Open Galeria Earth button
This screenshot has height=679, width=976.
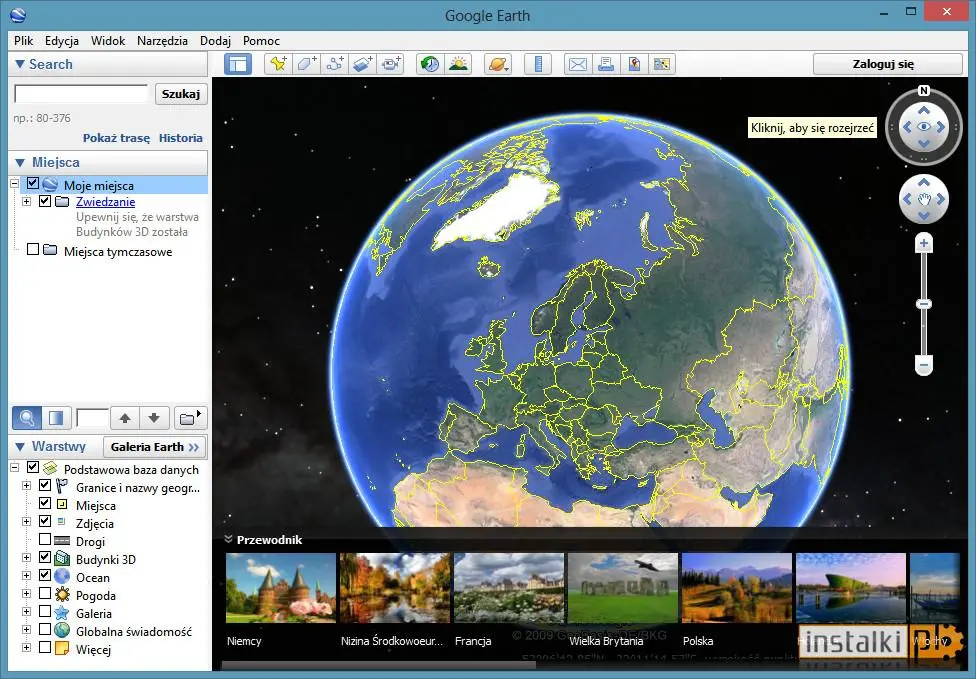click(x=154, y=447)
